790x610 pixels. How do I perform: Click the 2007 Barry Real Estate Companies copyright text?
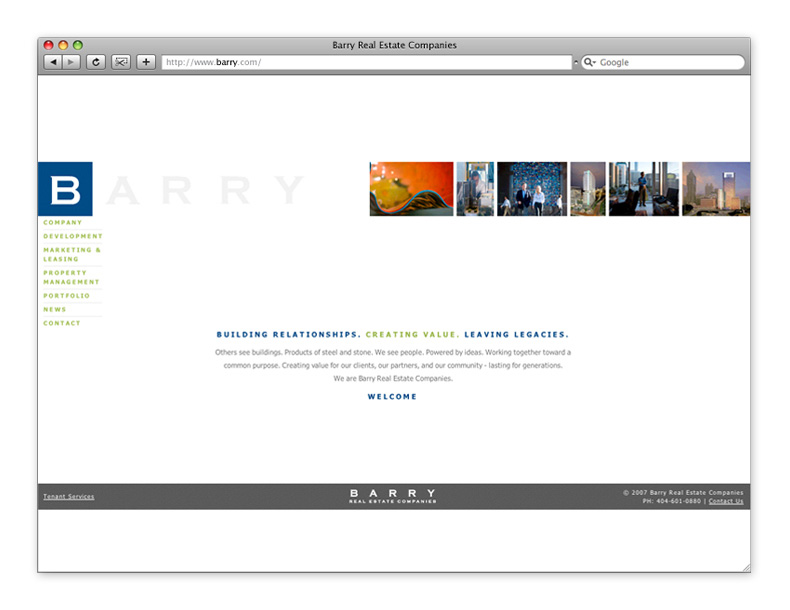click(683, 493)
